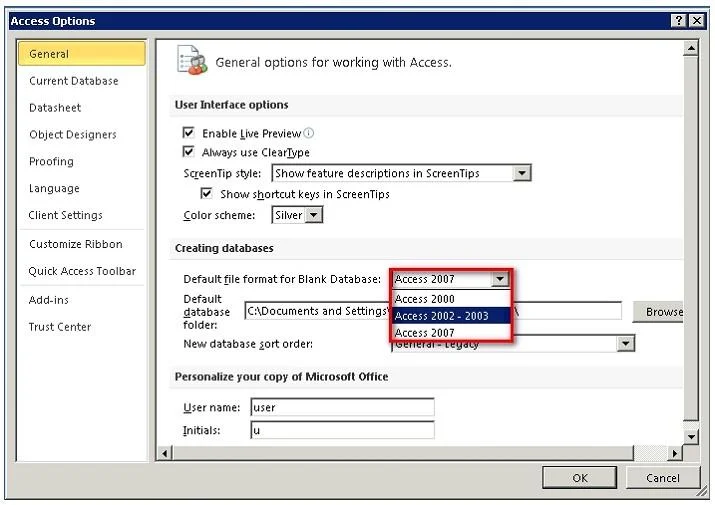
Task: Click the OK button
Action: pyautogui.click(x=580, y=478)
